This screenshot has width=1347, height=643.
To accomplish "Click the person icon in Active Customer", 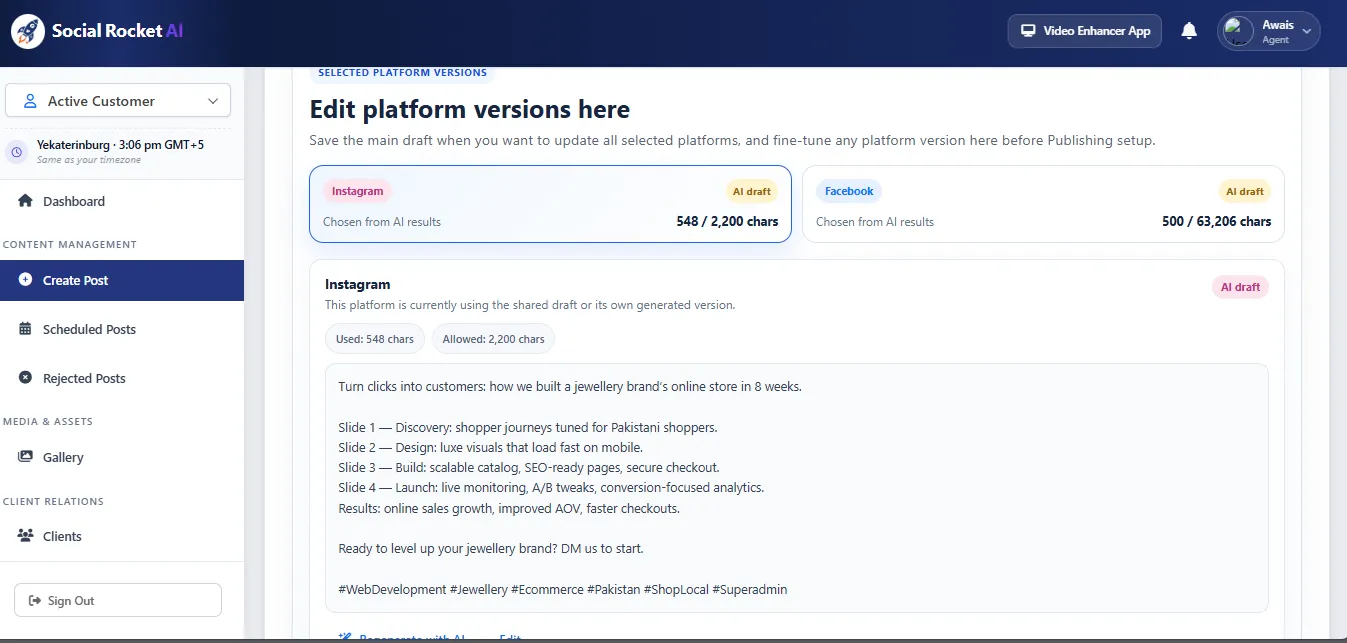I will pos(30,101).
